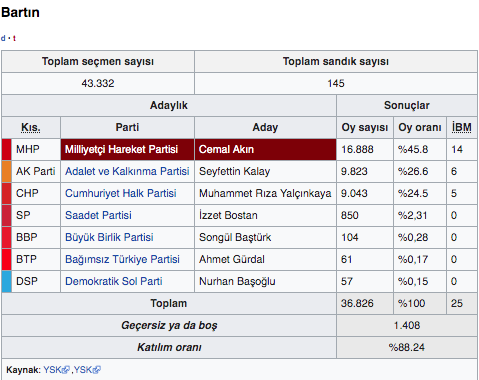
Task: Click MHP vote count 16.888
Action: [357, 149]
